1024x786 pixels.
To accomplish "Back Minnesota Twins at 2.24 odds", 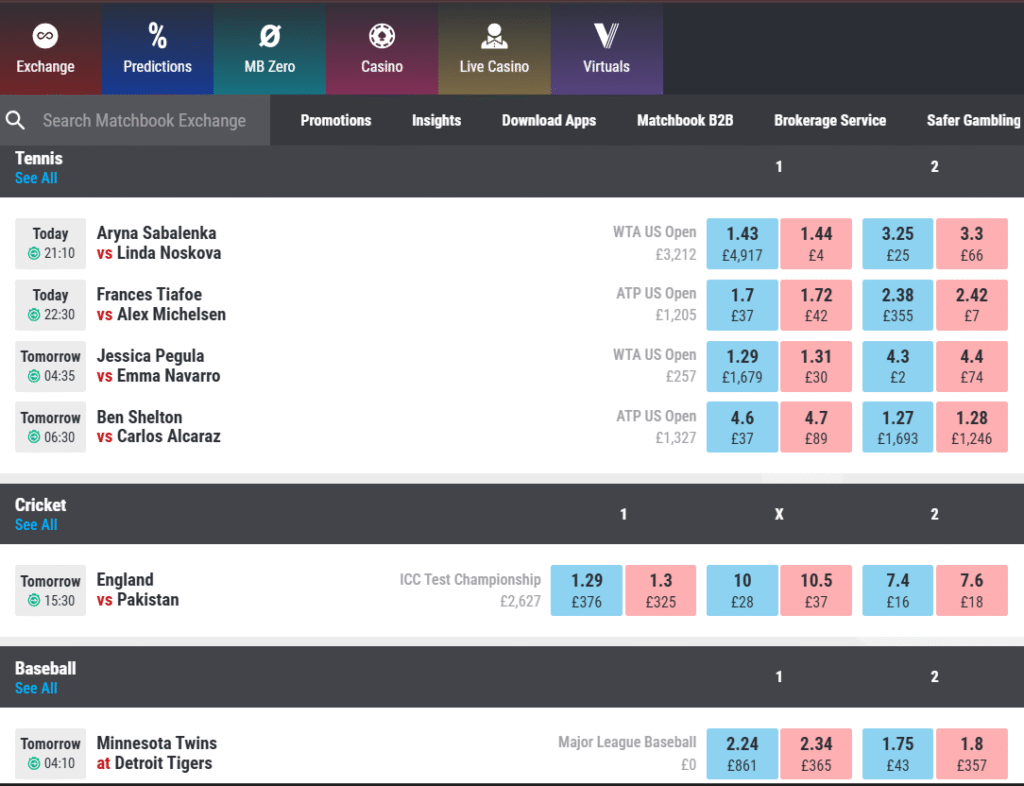I will (742, 753).
